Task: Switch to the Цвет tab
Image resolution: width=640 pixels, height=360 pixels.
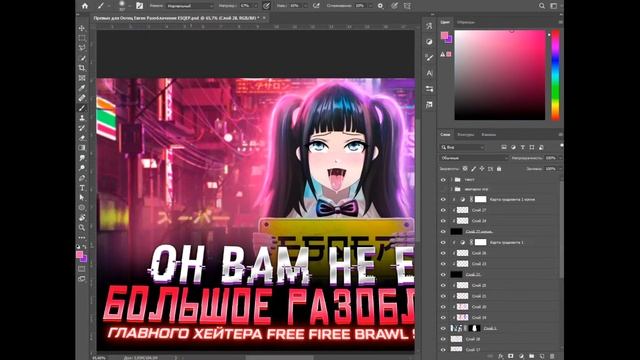Action: [x=445, y=22]
